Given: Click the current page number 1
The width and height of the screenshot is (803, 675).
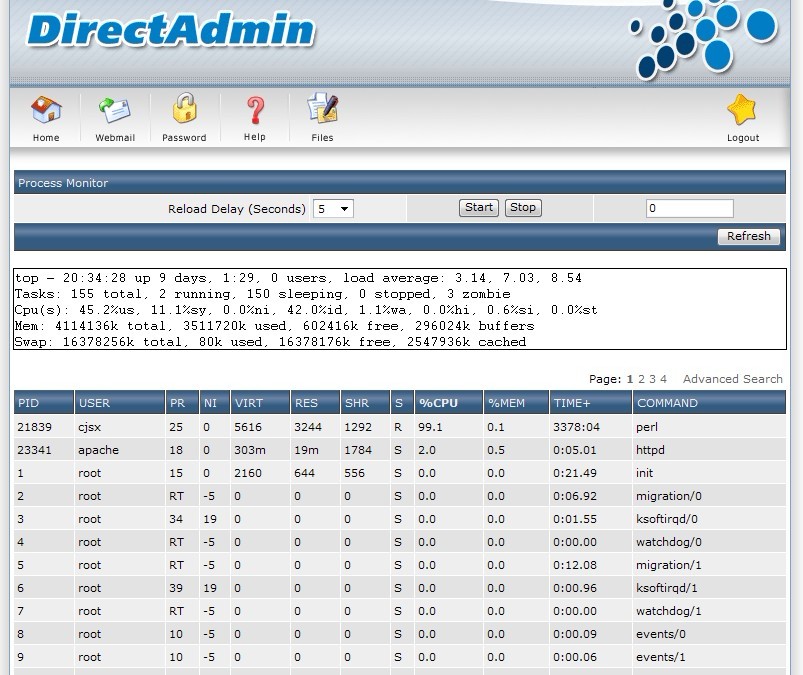Looking at the screenshot, I should [x=630, y=379].
